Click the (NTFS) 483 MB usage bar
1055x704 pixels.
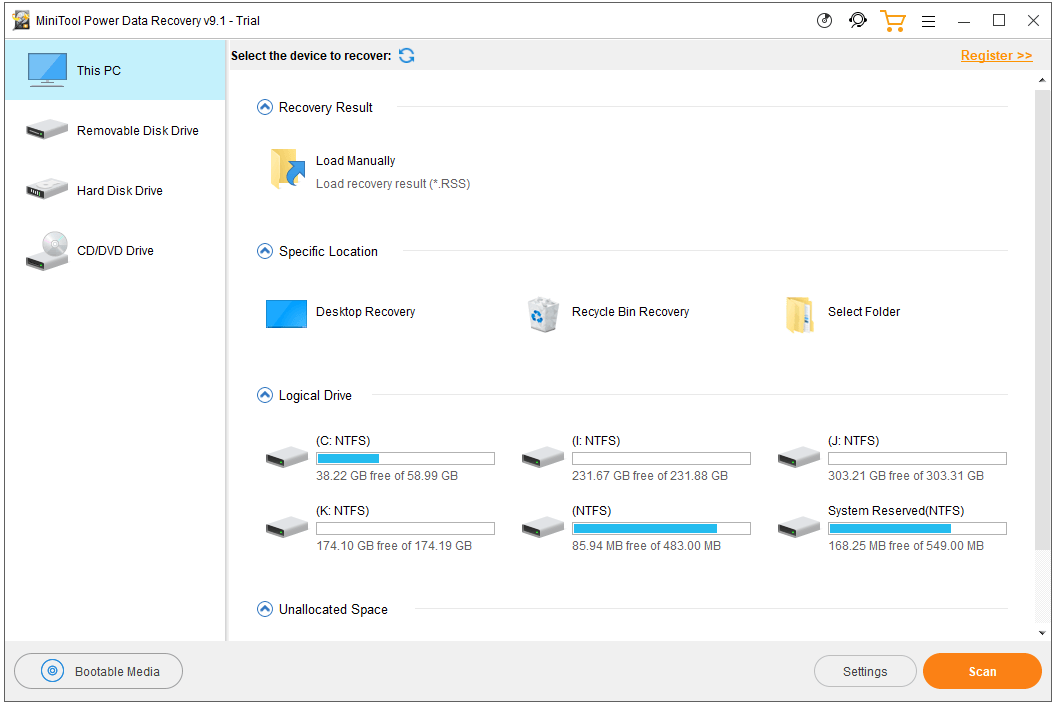[661, 528]
